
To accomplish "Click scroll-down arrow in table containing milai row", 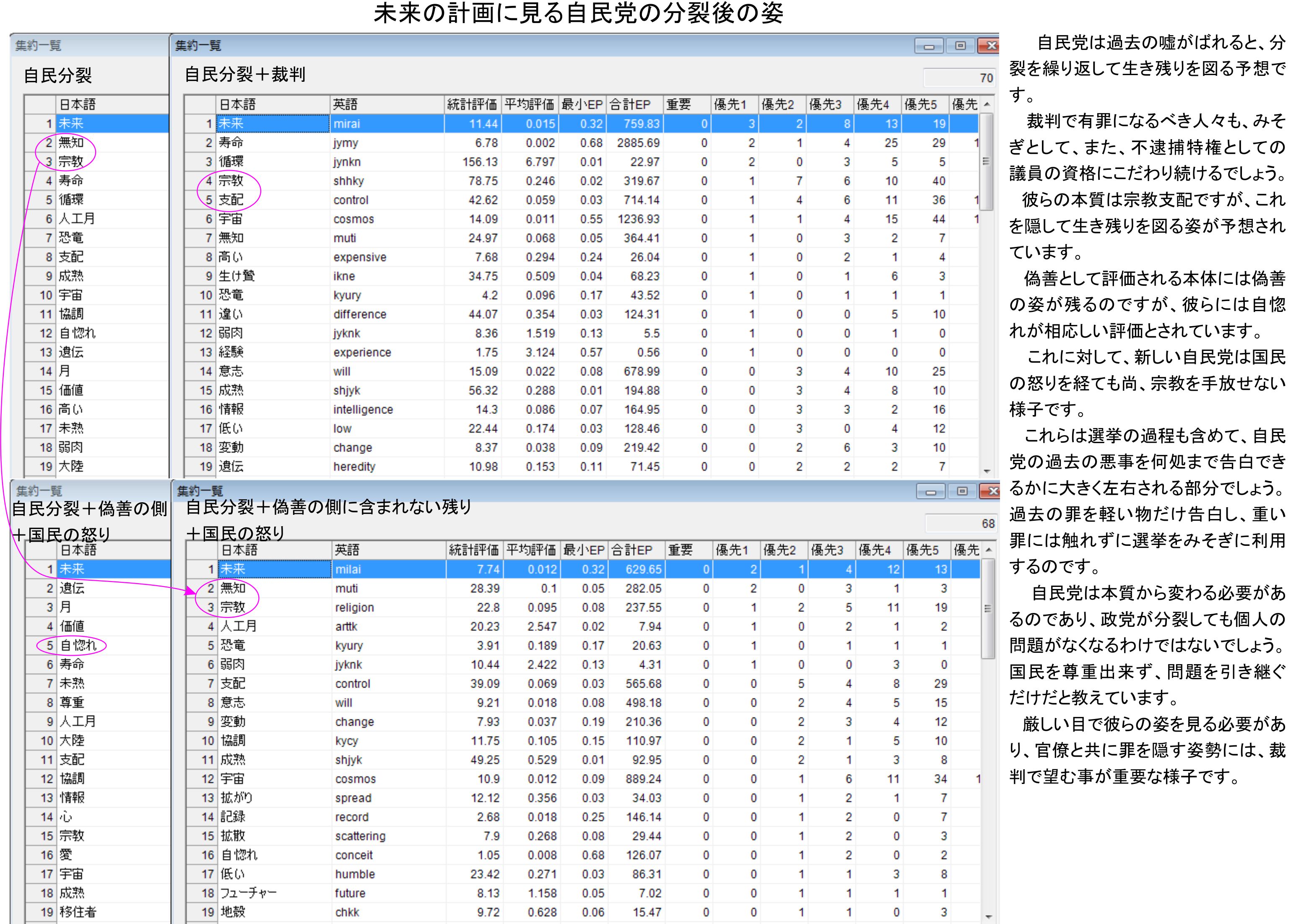I will point(988,916).
